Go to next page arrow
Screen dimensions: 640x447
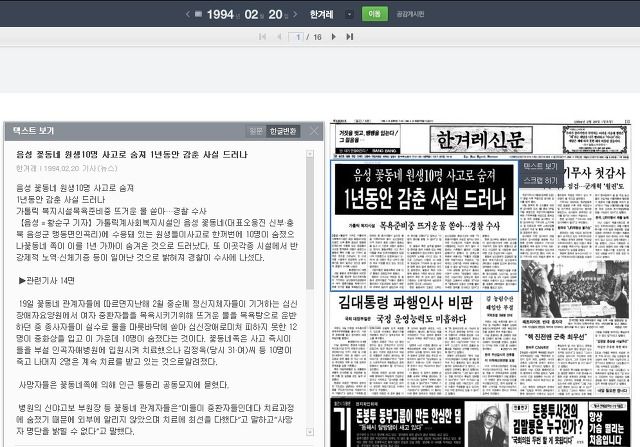[x=333, y=37]
